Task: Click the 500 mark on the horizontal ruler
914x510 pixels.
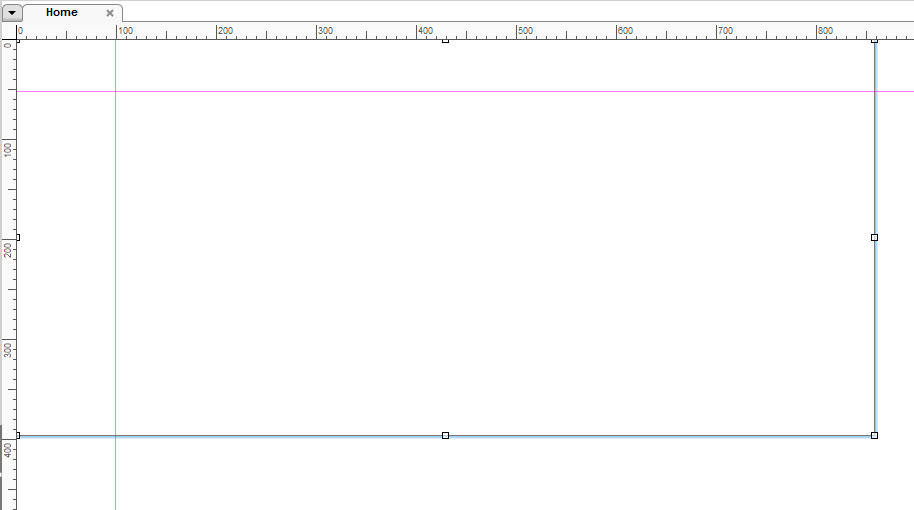Action: coord(517,31)
